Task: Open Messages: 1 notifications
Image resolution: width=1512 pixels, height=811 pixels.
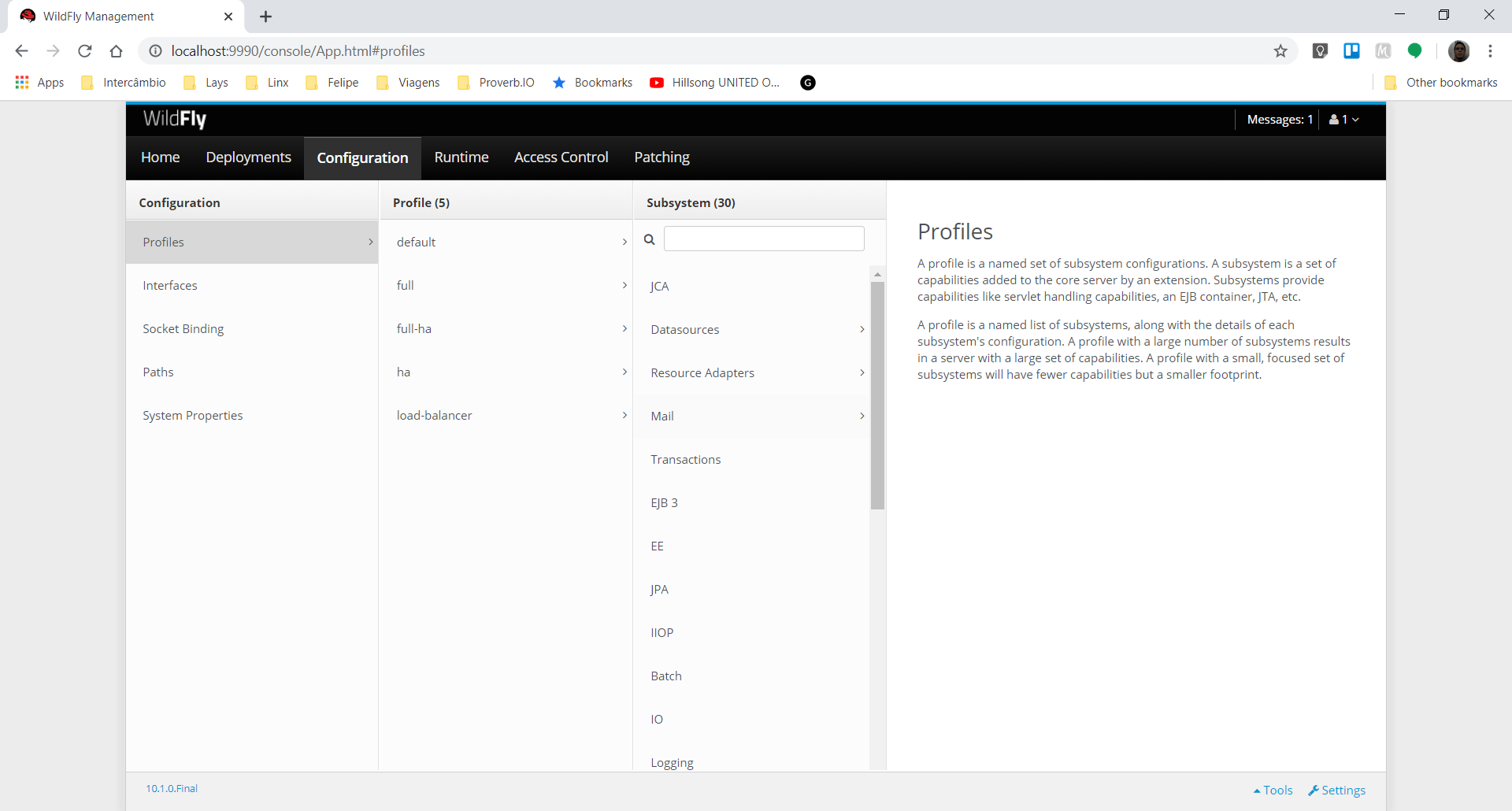Action: (1280, 120)
